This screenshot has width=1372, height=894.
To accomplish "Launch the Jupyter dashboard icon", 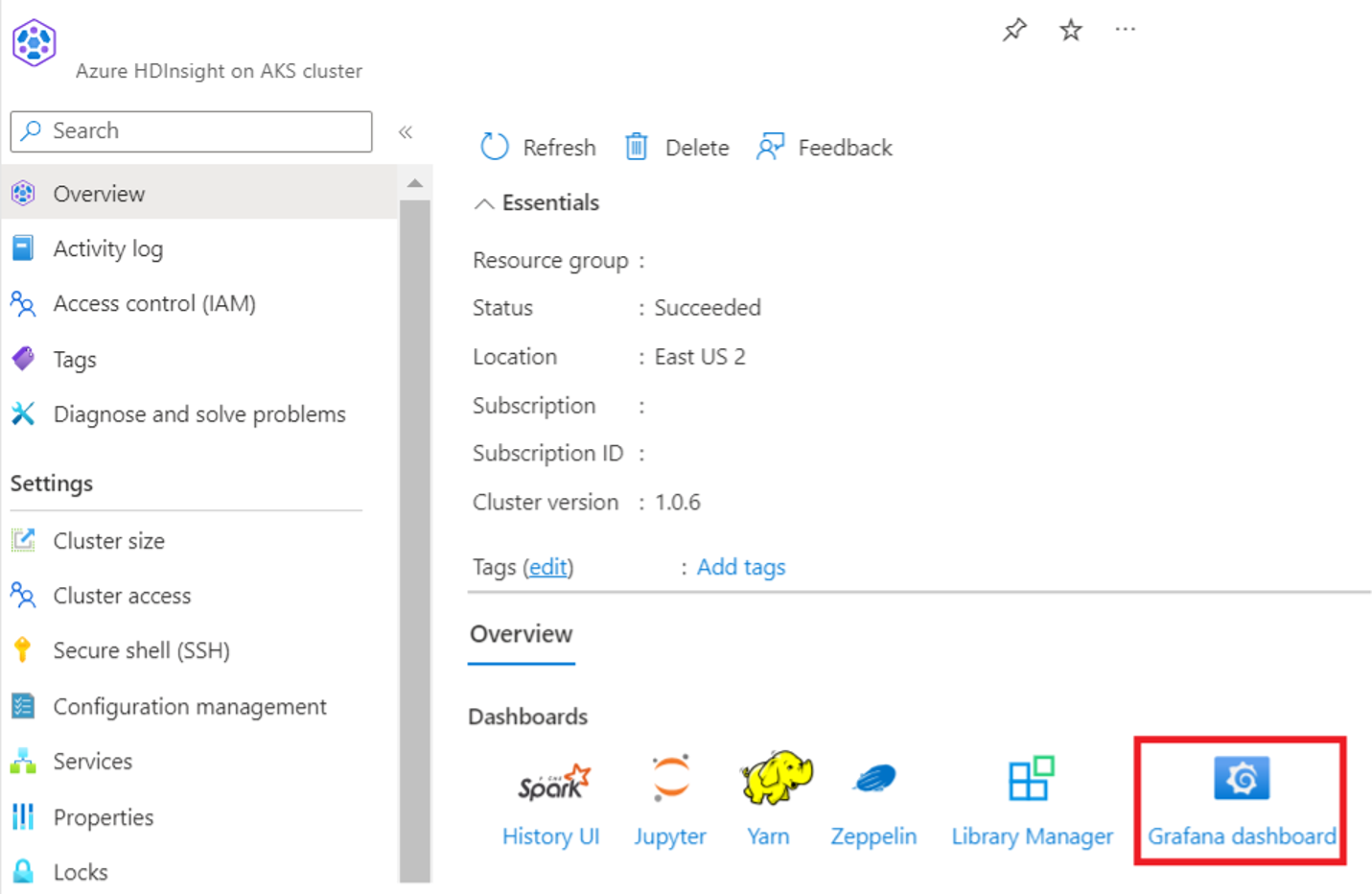I will [670, 778].
